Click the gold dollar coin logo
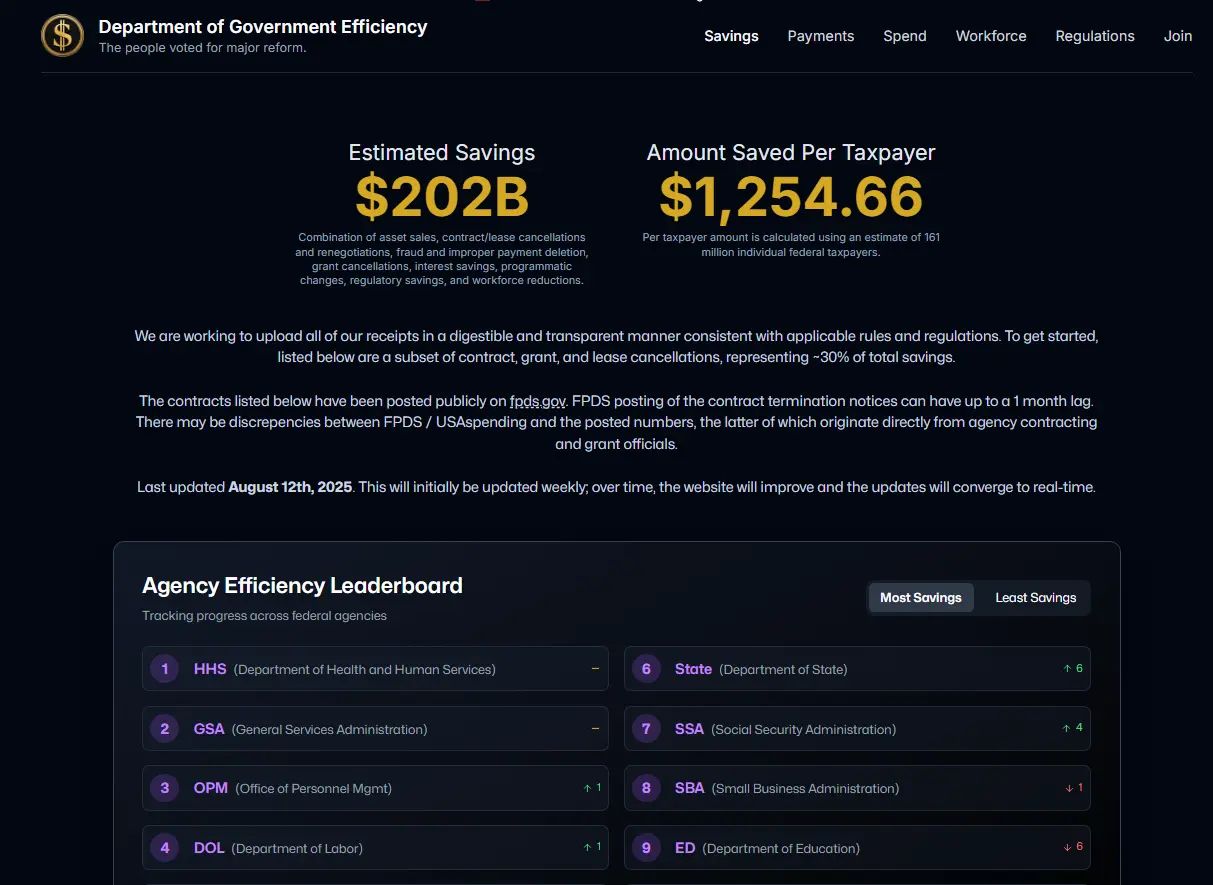Image resolution: width=1213 pixels, height=885 pixels. [62, 36]
